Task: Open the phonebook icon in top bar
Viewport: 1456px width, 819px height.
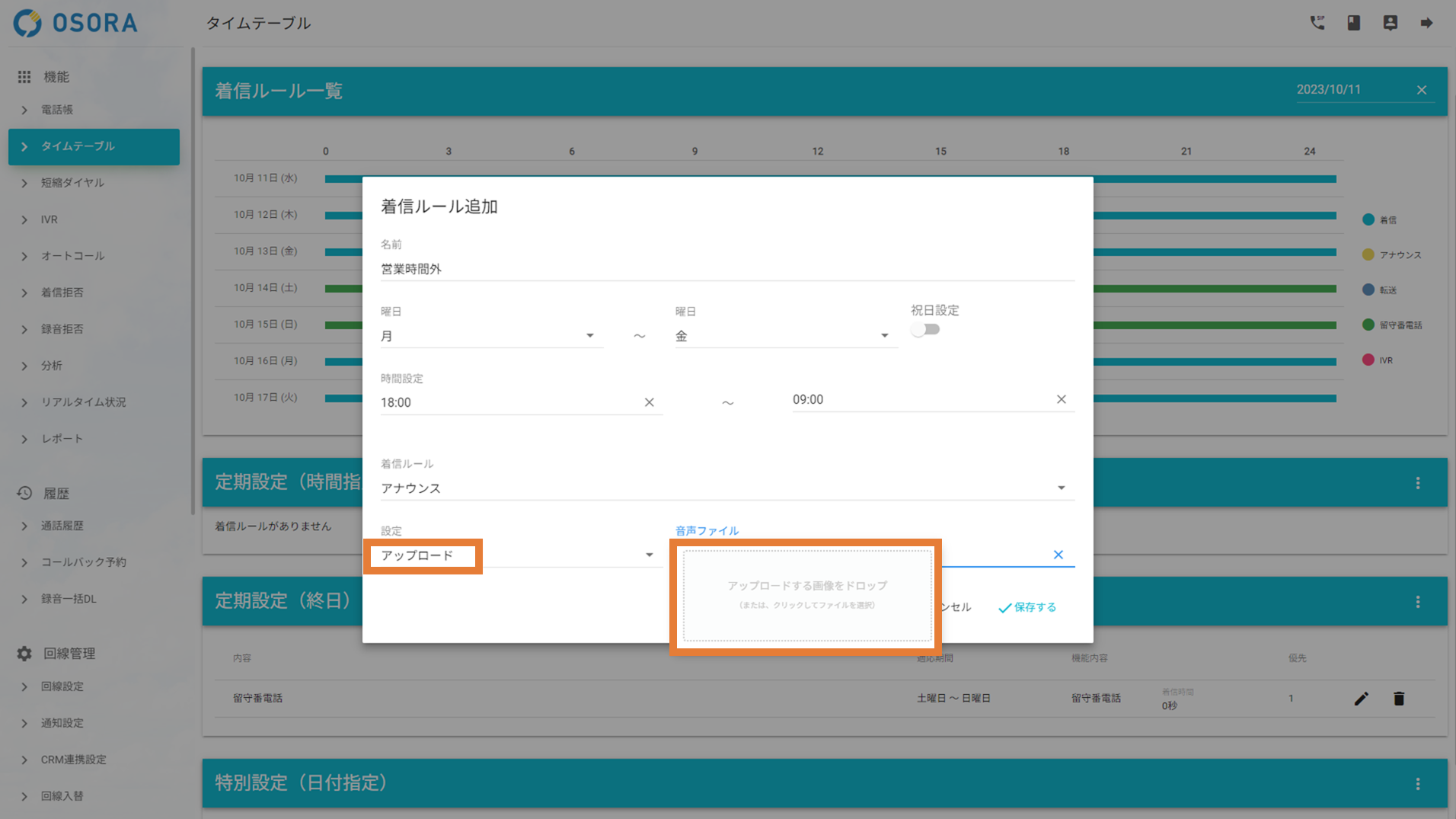Action: tap(1353, 23)
